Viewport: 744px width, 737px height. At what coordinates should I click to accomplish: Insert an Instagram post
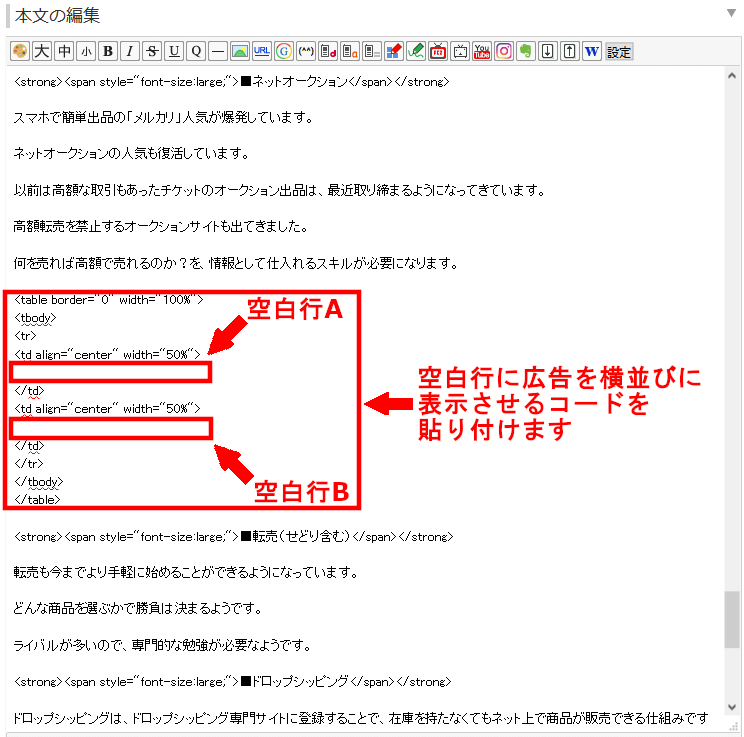[504, 51]
